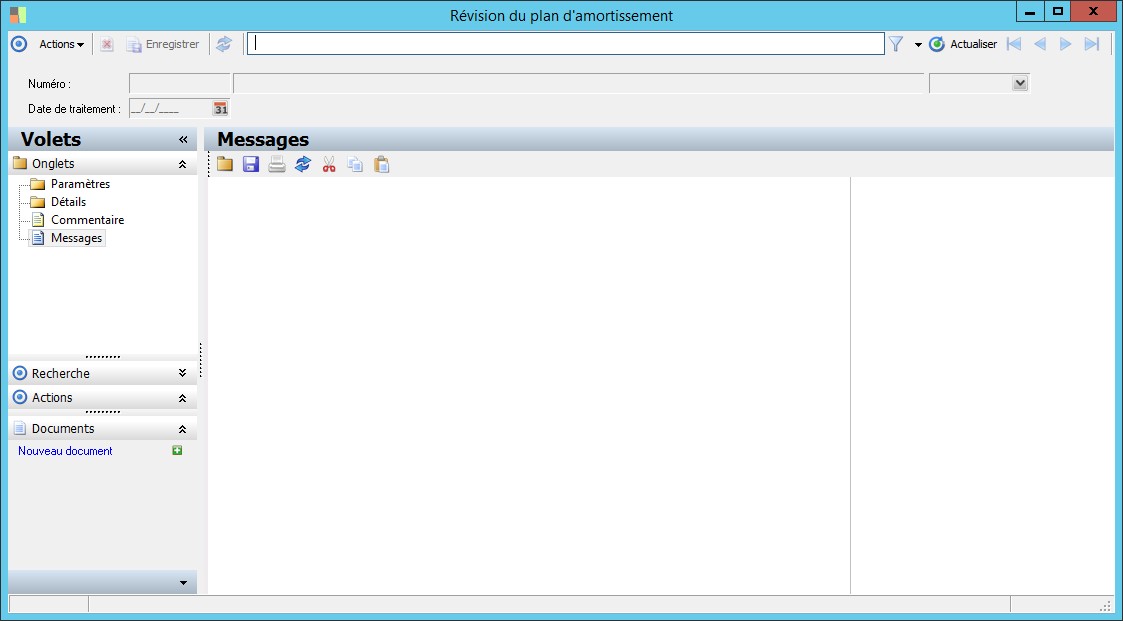The width and height of the screenshot is (1123, 621).
Task: Go to the first record
Action: 1013,44
